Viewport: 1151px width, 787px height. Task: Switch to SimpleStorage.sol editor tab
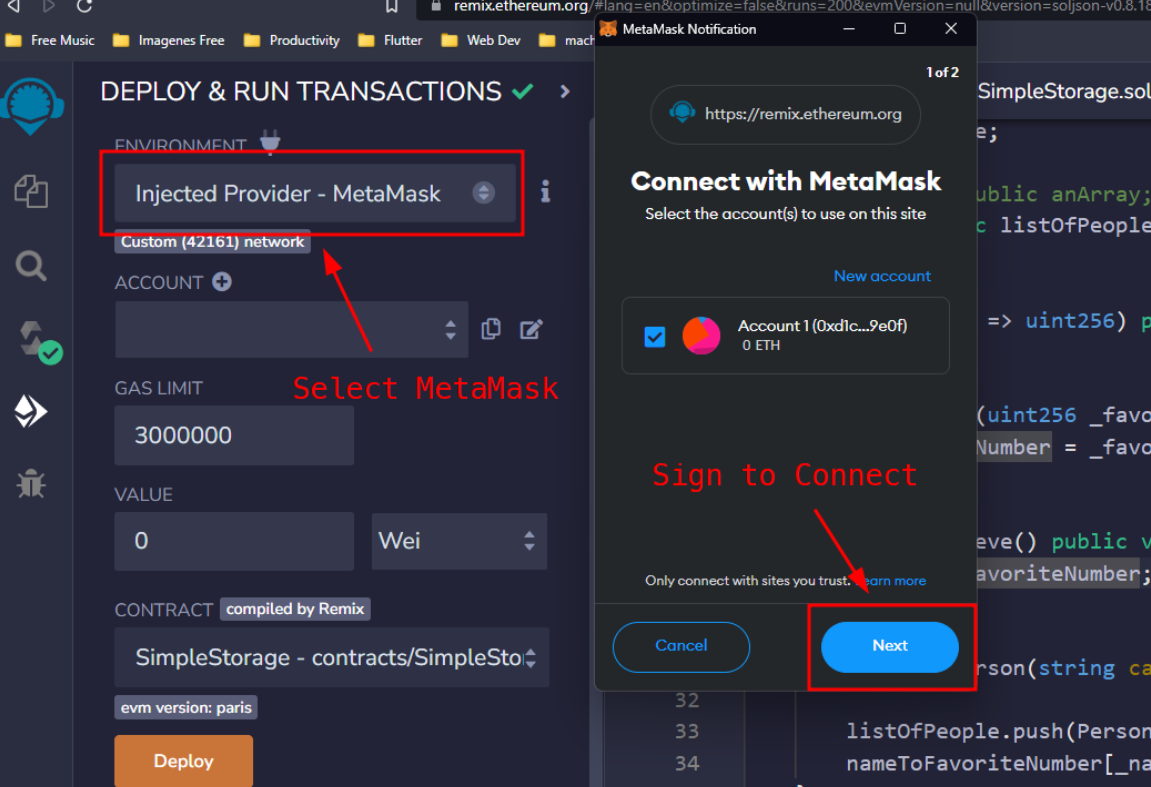pos(1064,91)
